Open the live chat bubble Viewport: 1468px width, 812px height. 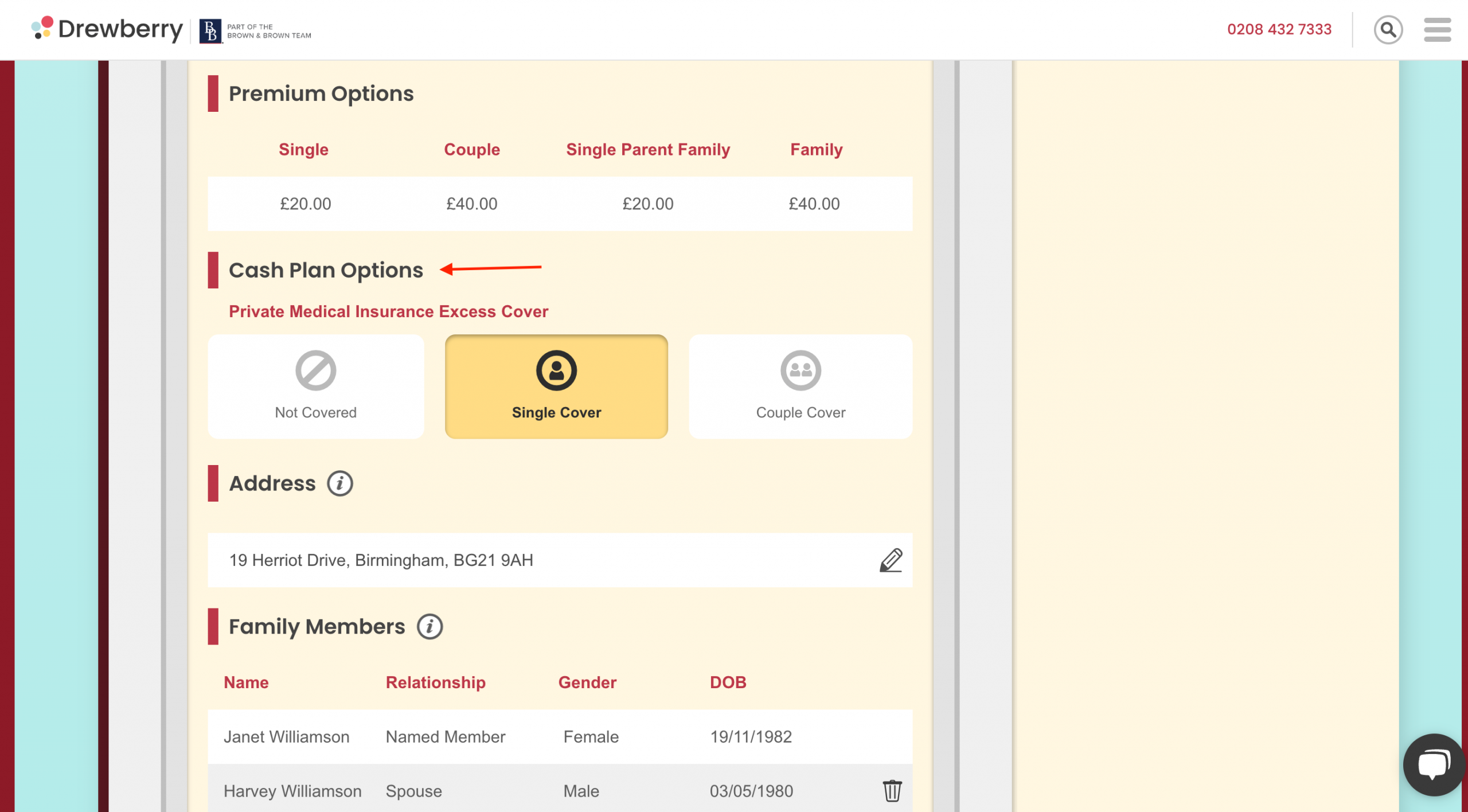click(x=1434, y=764)
